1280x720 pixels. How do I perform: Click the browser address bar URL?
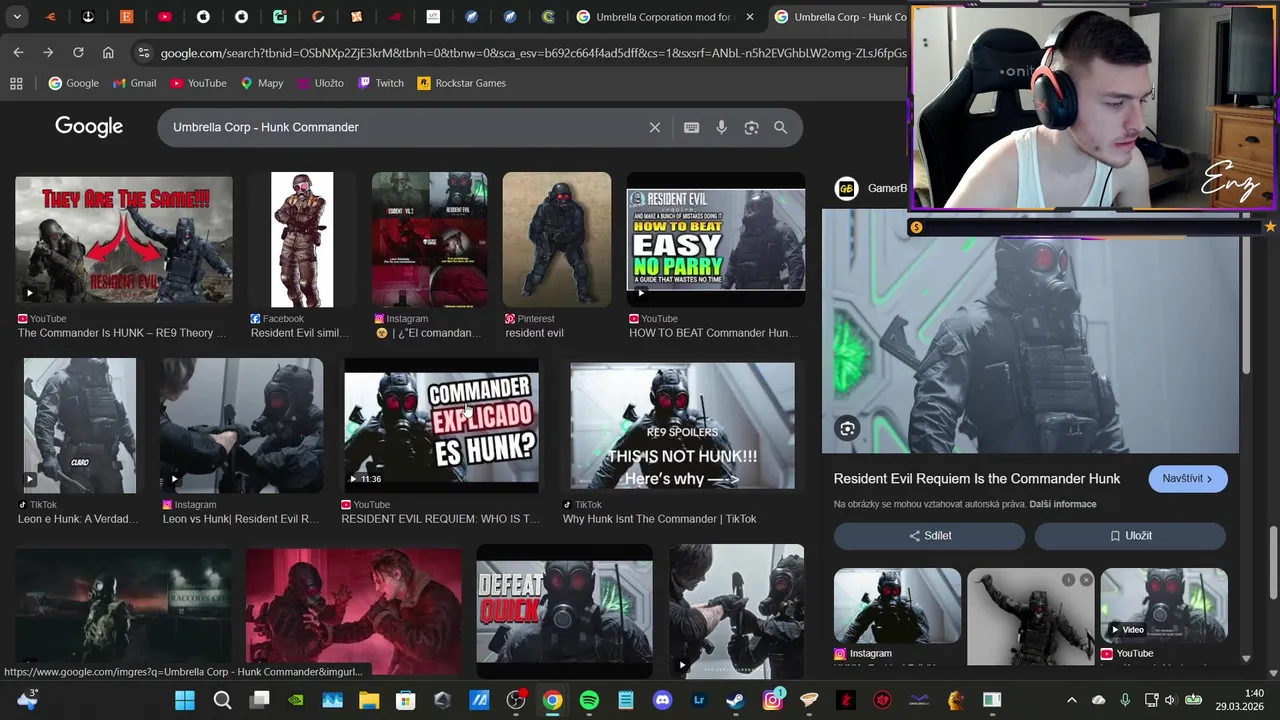533,53
